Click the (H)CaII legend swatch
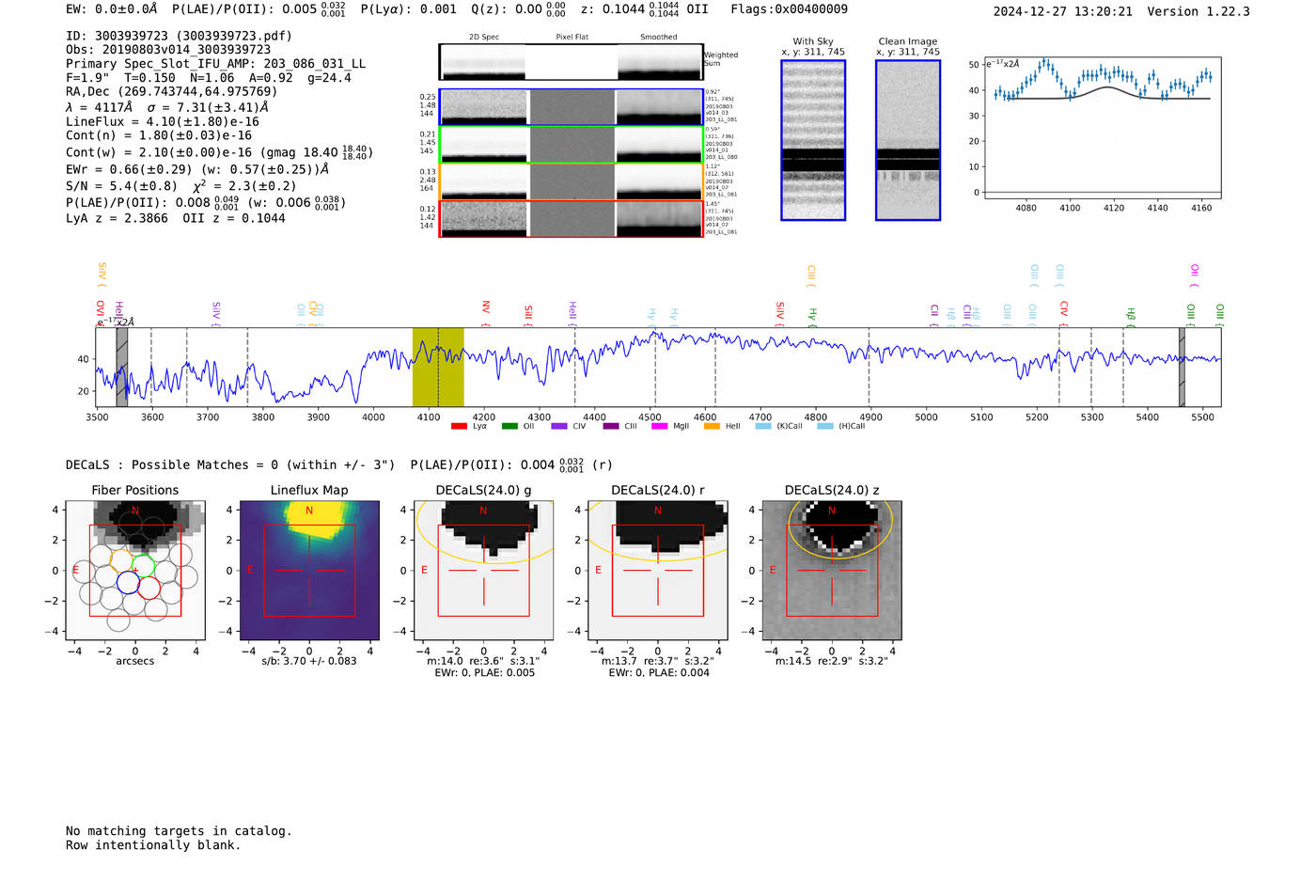 825,426
